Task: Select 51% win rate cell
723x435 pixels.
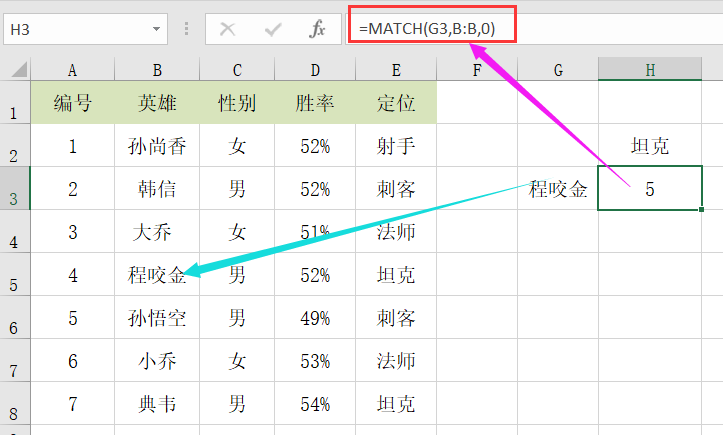Action: pos(315,232)
